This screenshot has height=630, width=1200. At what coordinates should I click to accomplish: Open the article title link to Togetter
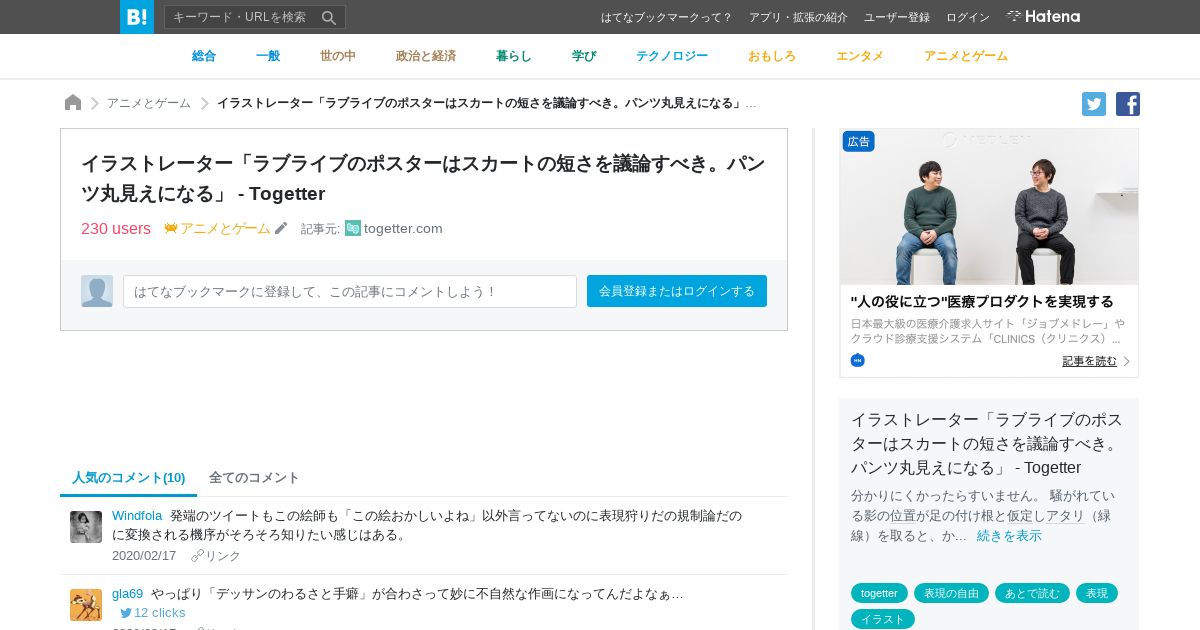[423, 178]
